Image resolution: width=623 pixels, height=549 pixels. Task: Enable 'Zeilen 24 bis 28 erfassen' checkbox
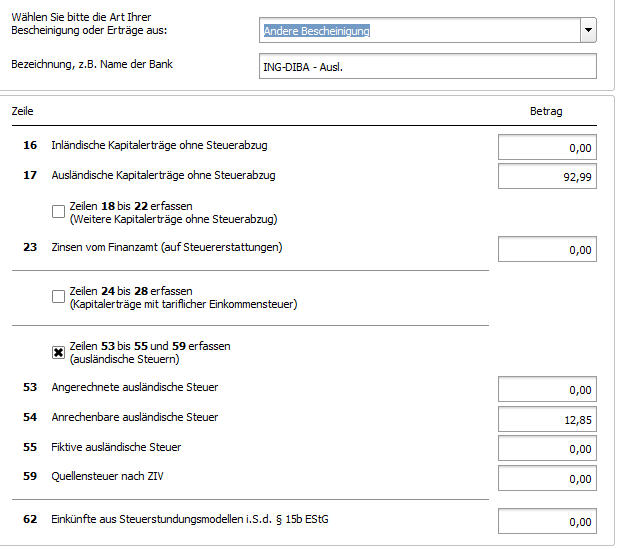coord(58,296)
